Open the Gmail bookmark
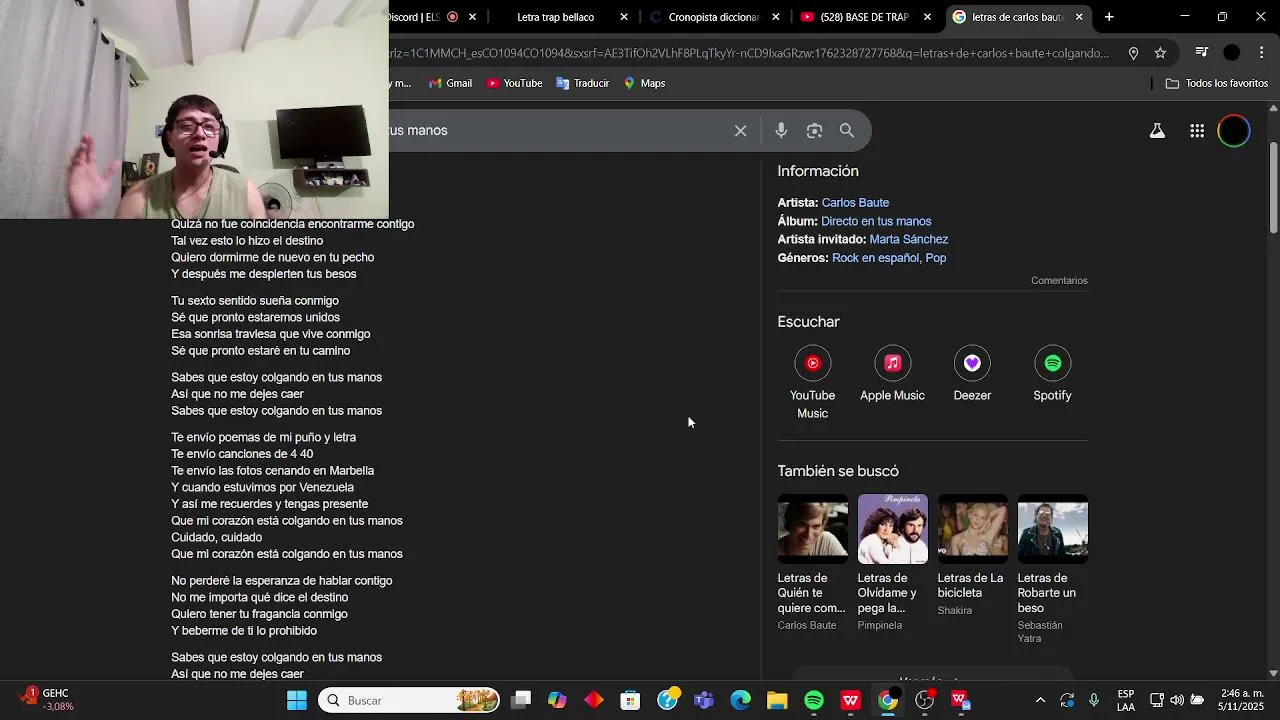 450,83
